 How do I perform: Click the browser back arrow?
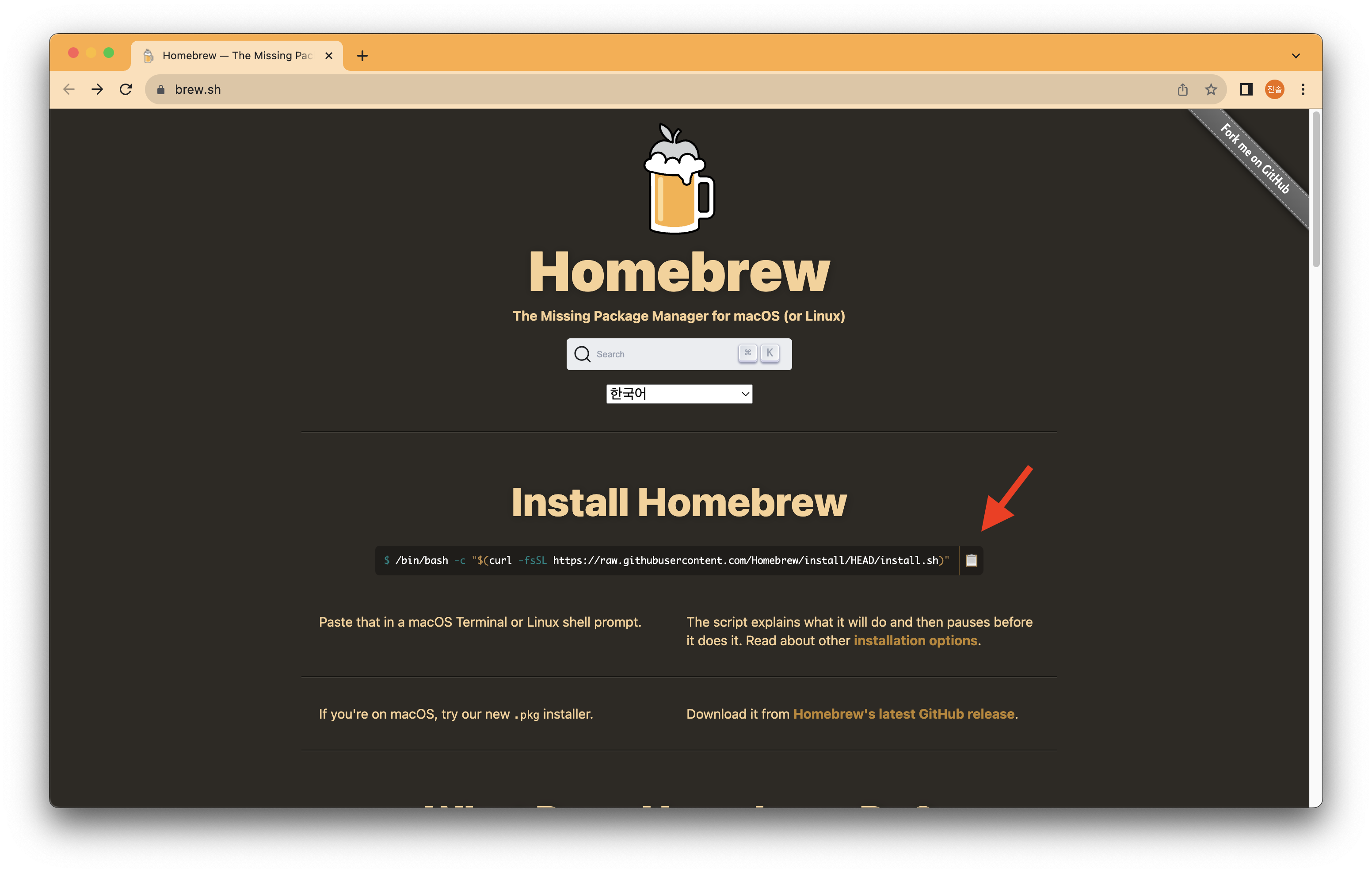pos(69,89)
